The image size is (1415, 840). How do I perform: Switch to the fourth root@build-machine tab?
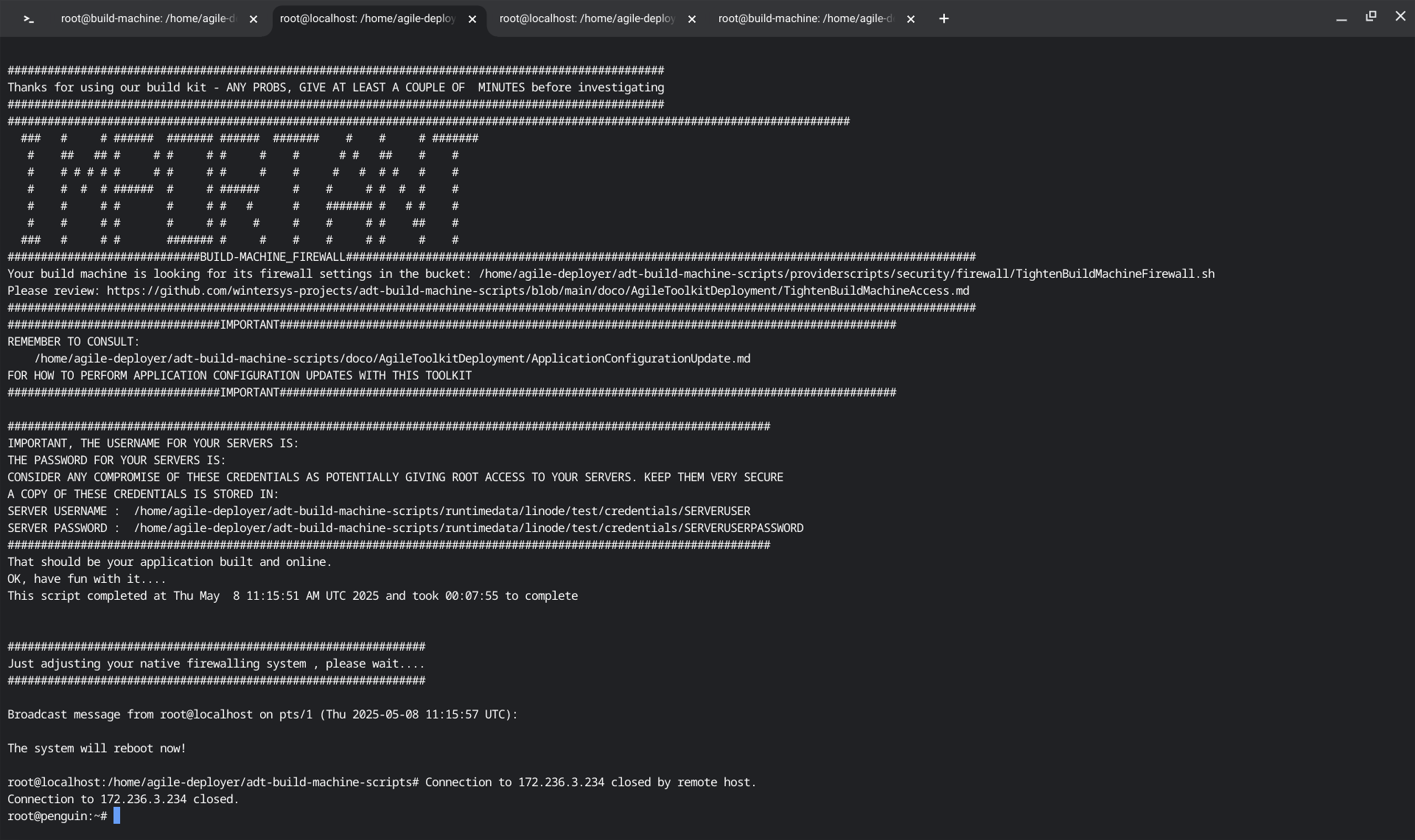click(x=805, y=19)
